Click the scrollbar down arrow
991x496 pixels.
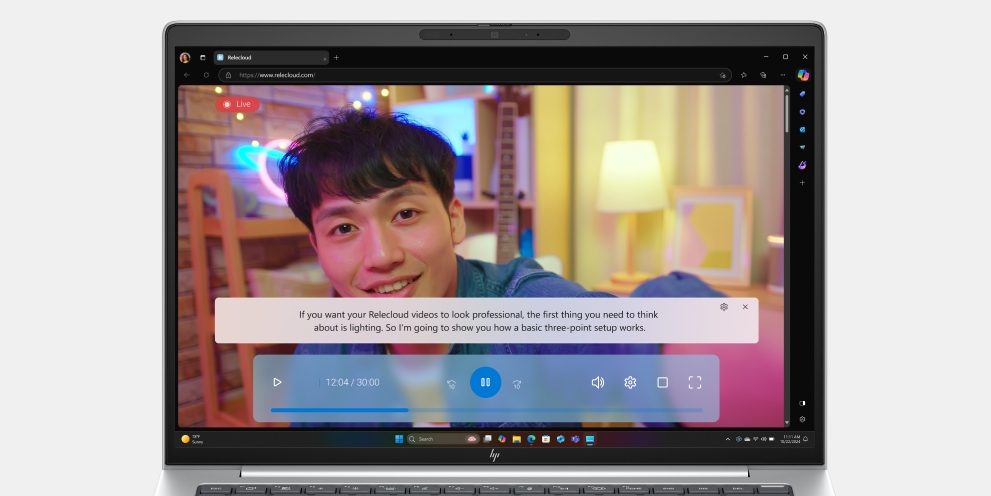787,423
